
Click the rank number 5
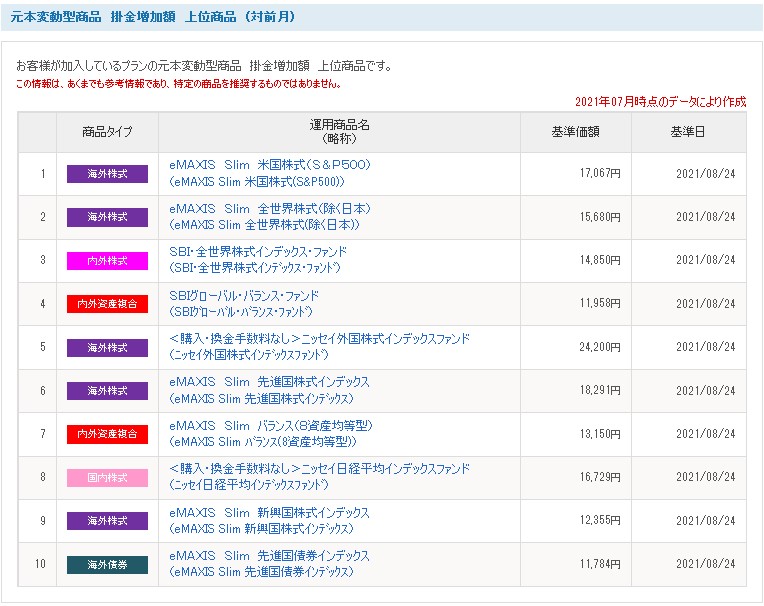[x=43, y=347]
